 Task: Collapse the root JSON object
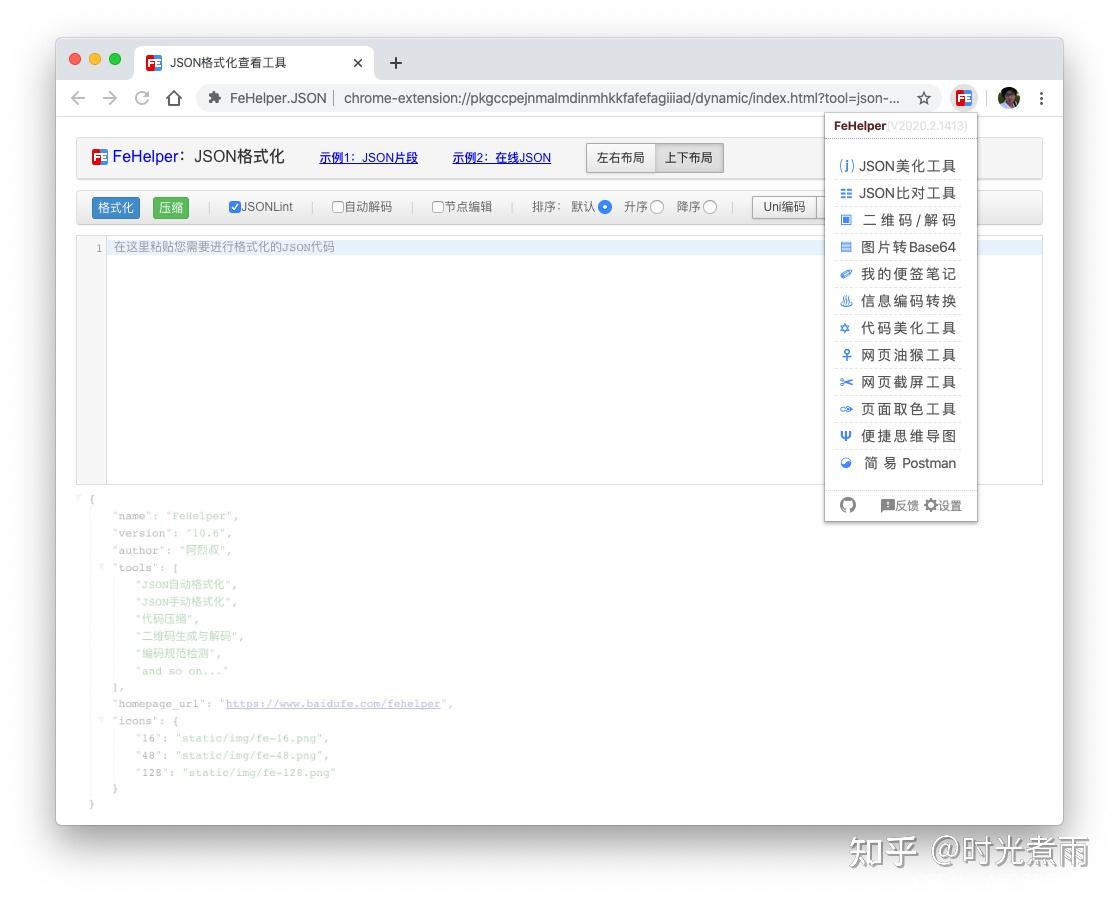point(78,498)
